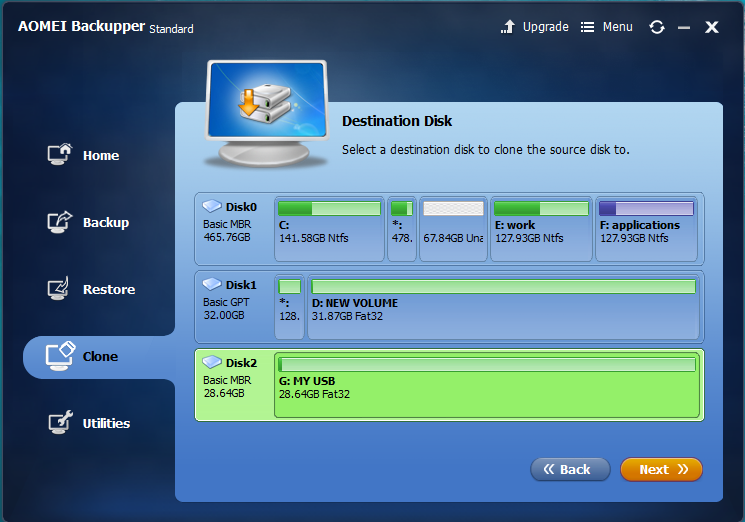Click the C: partition usage bar

pos(329,209)
